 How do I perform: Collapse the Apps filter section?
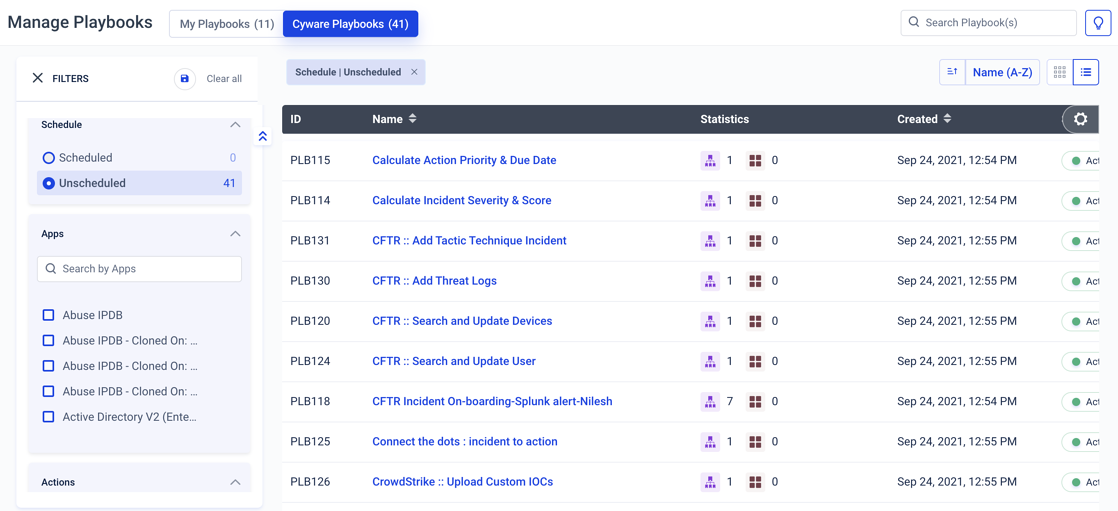pos(235,234)
